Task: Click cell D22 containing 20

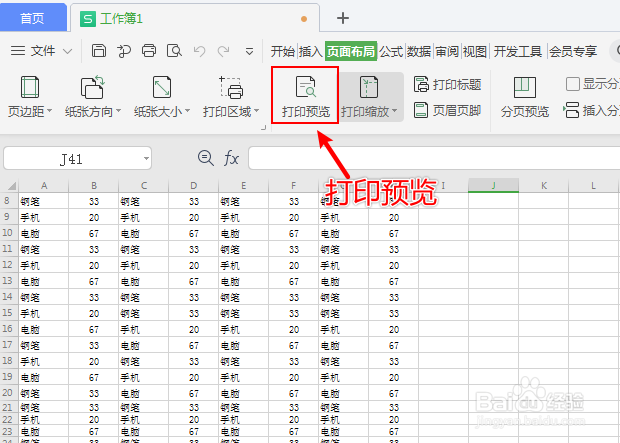Action: pyautogui.click(x=193, y=419)
